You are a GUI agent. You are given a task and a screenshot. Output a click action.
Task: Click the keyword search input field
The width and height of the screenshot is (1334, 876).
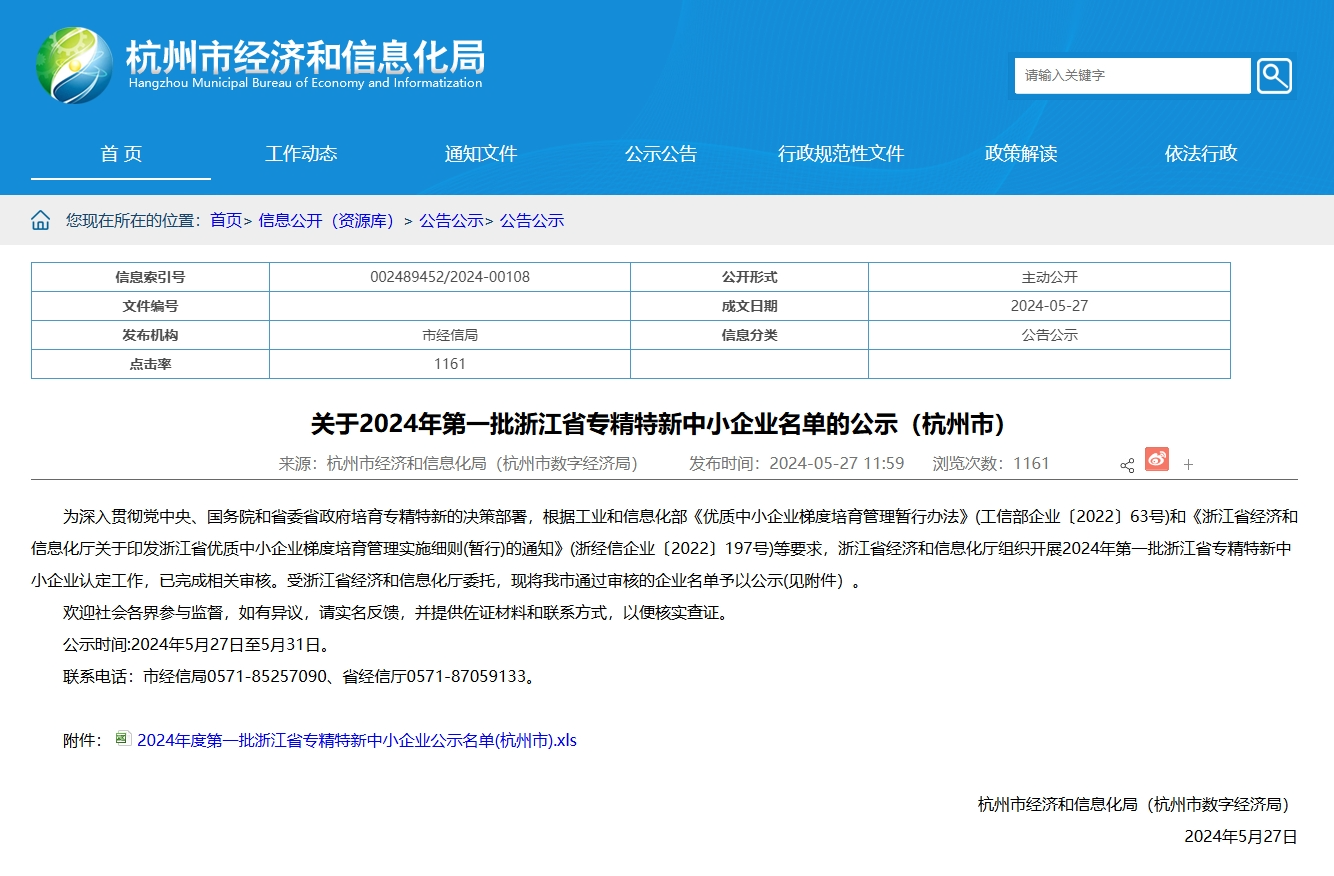pos(1132,76)
